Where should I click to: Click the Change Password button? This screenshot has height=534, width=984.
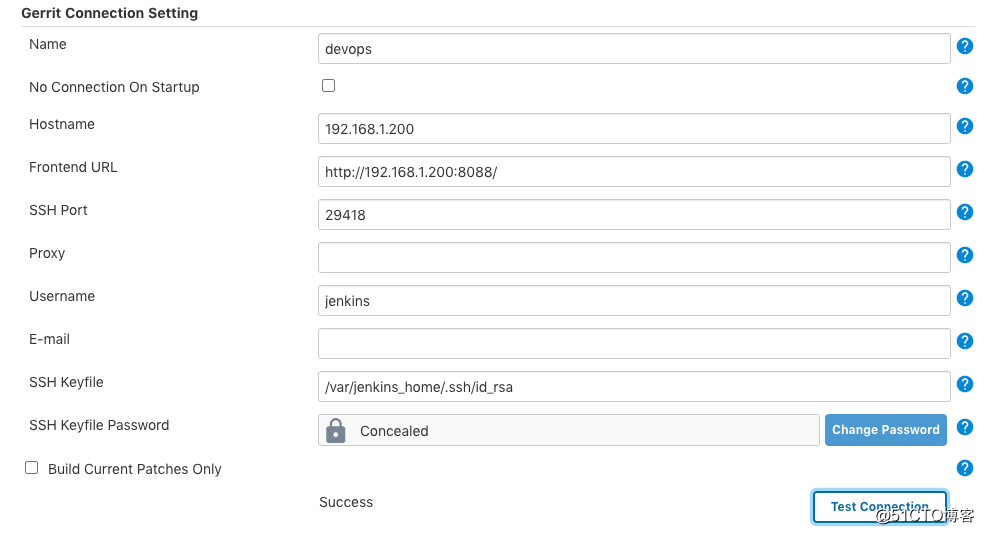(x=885, y=430)
